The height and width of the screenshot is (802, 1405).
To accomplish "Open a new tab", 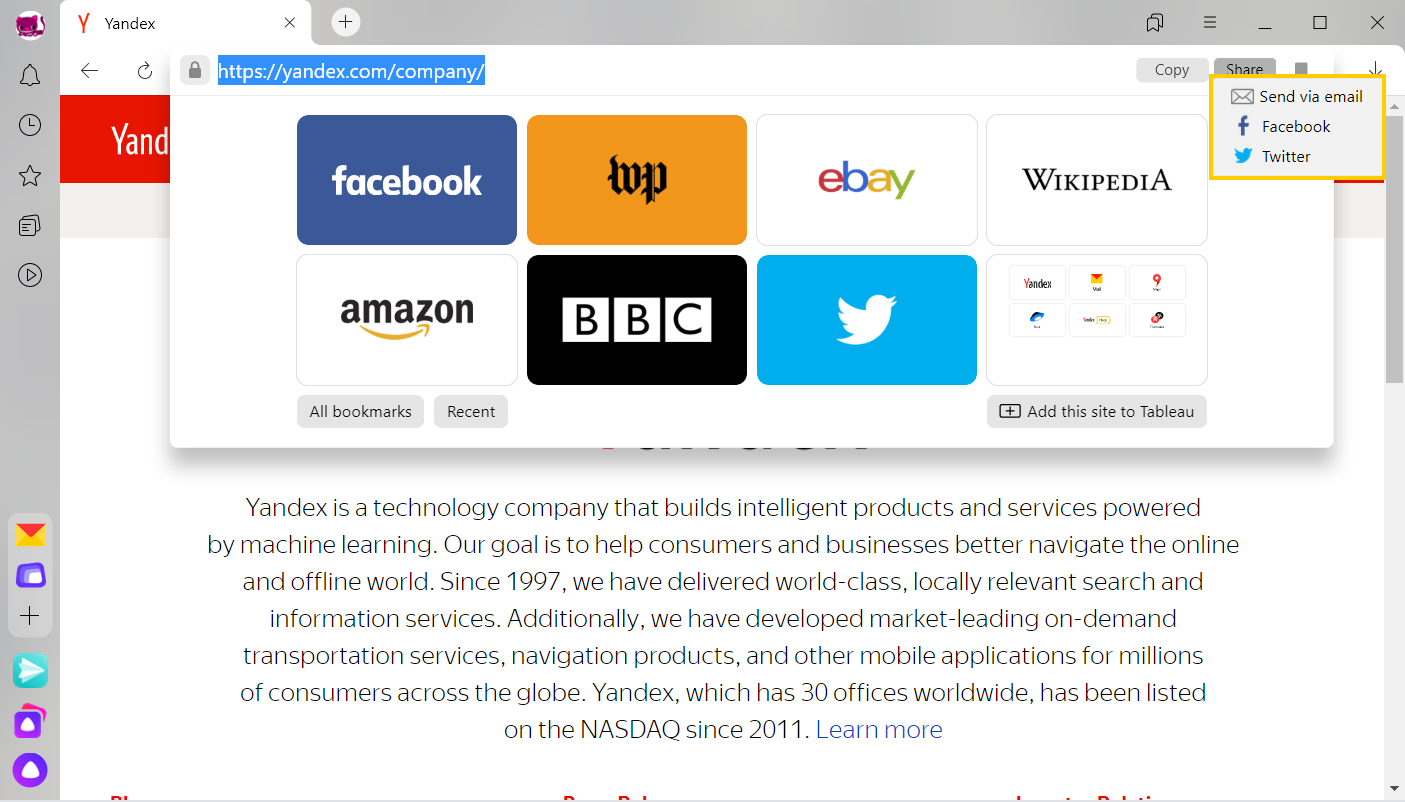I will [x=346, y=22].
